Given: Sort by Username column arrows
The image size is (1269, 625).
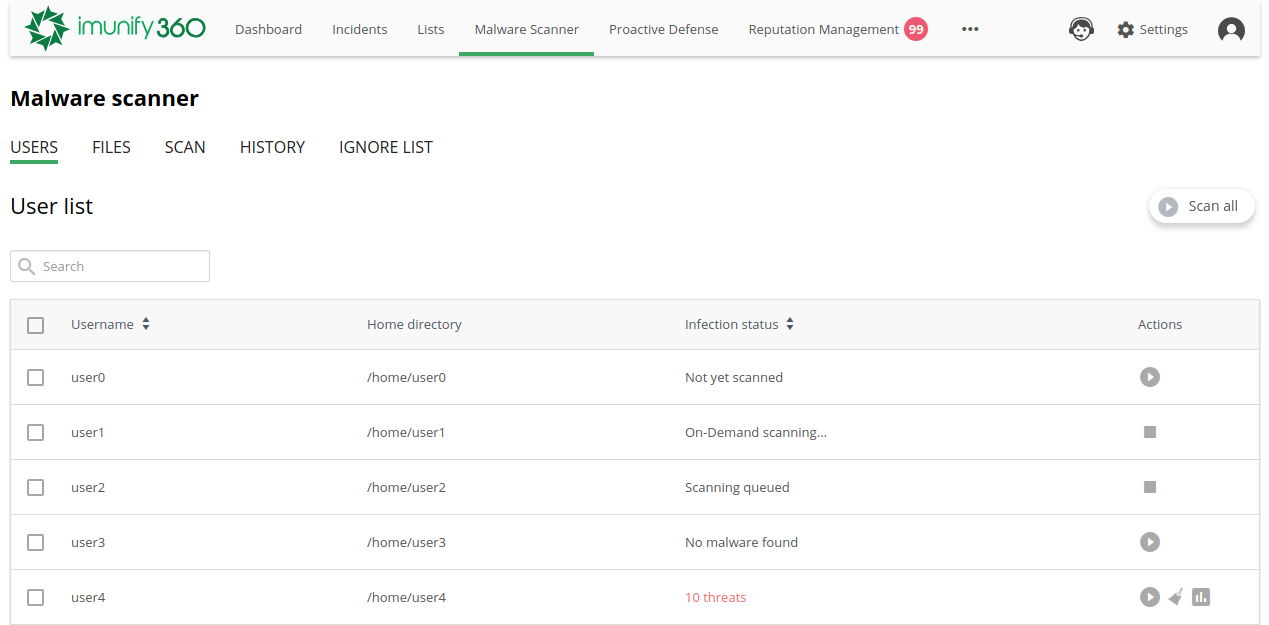Looking at the screenshot, I should tap(146, 324).
